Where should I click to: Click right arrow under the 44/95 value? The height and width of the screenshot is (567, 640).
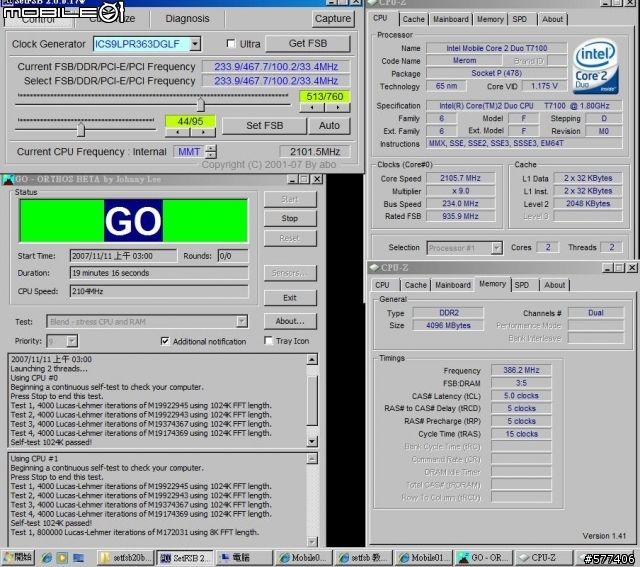tap(203, 132)
